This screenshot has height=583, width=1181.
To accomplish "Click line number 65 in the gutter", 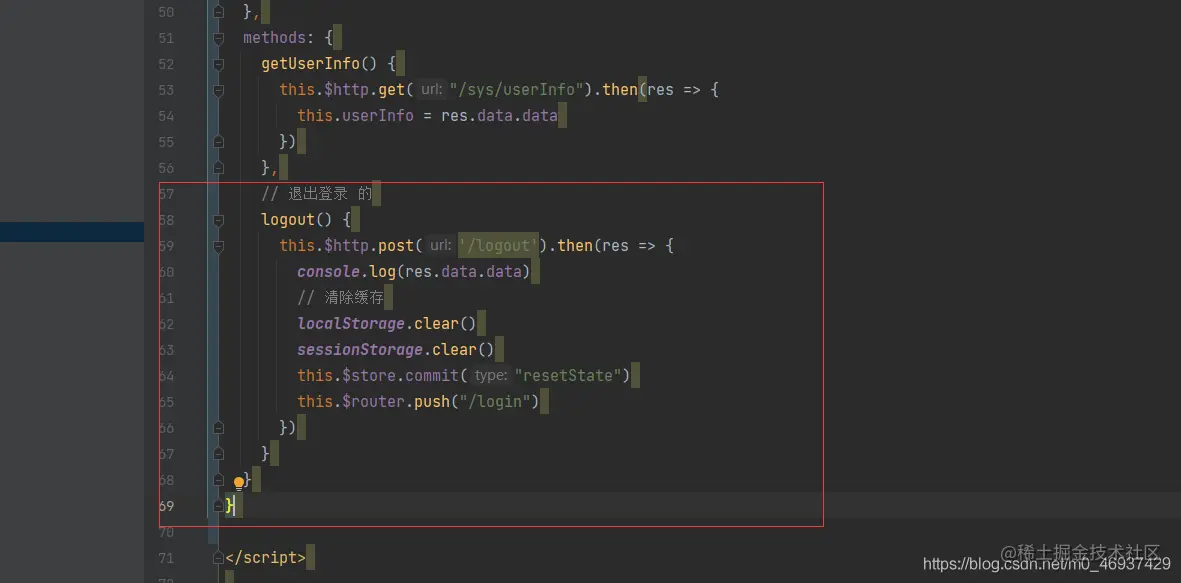I will tap(166, 401).
